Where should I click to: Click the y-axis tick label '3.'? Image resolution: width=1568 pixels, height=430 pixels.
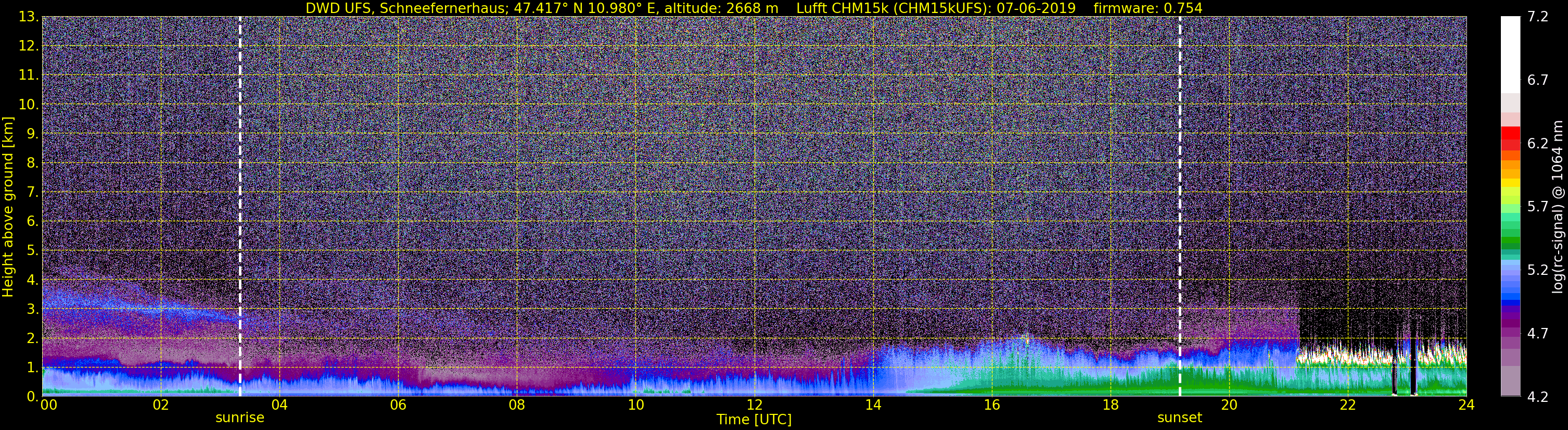point(33,309)
